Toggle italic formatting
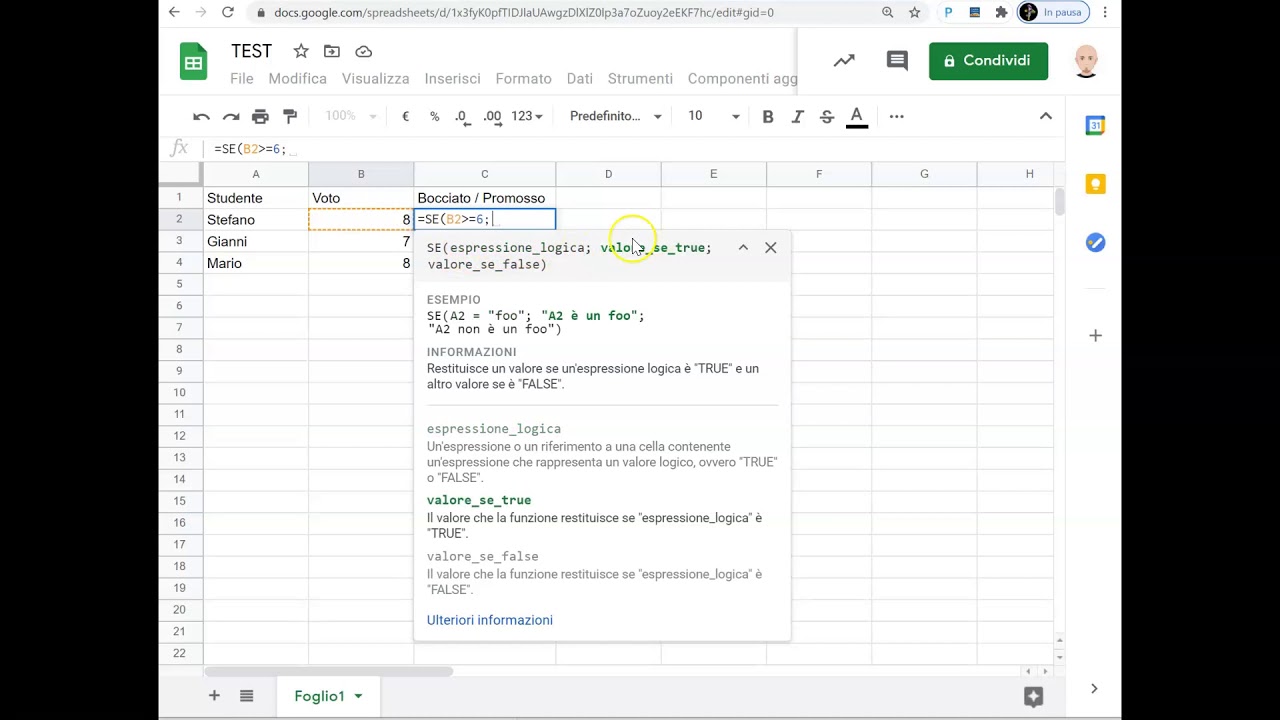This screenshot has width=1280, height=720. [x=797, y=116]
